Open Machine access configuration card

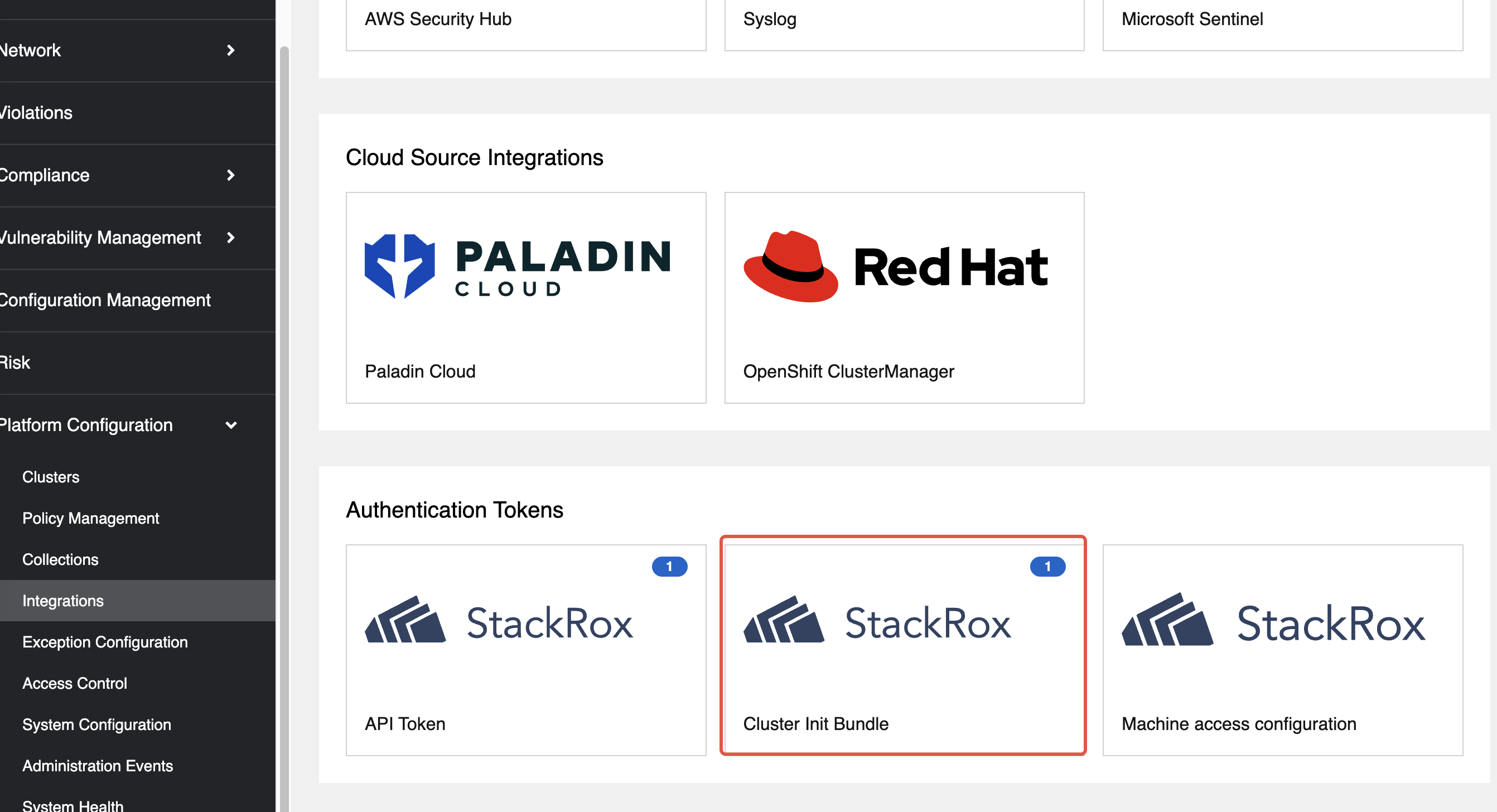(x=1283, y=650)
